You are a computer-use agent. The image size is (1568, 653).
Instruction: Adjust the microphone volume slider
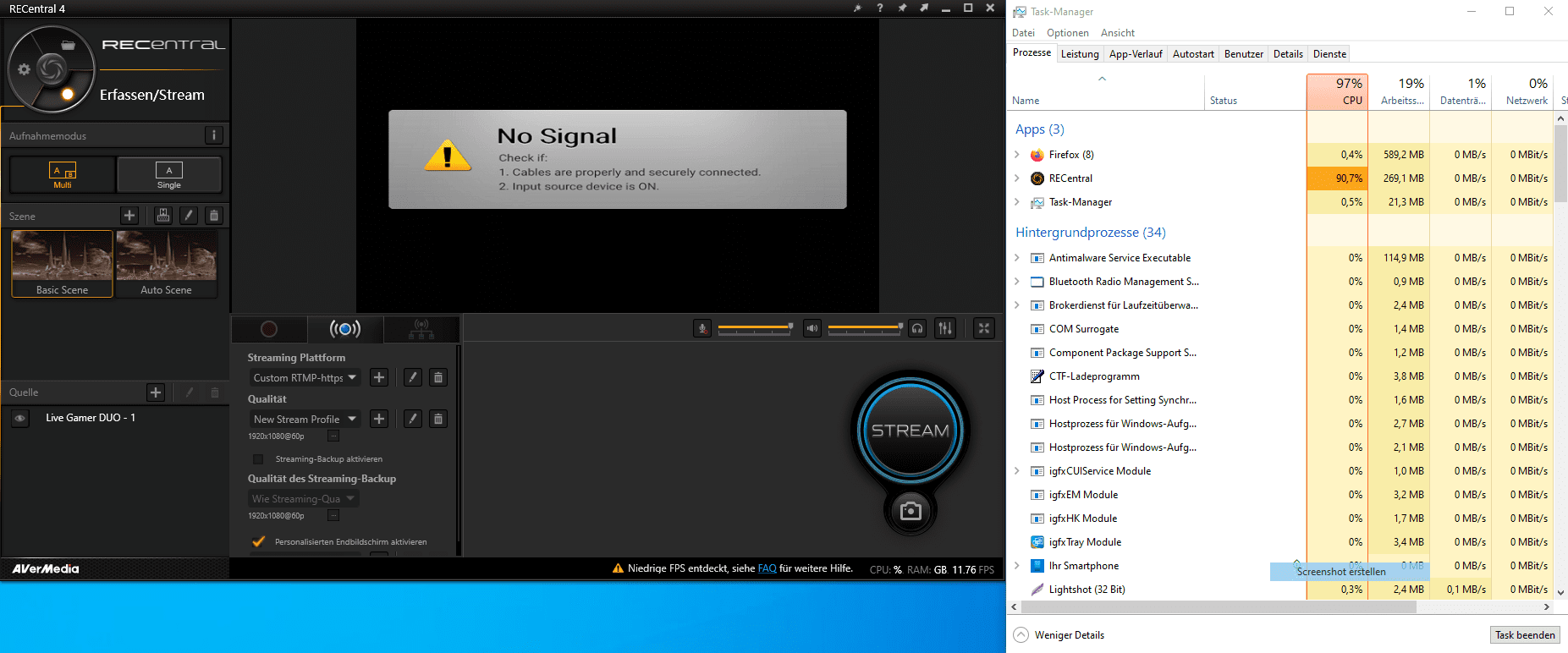755,327
